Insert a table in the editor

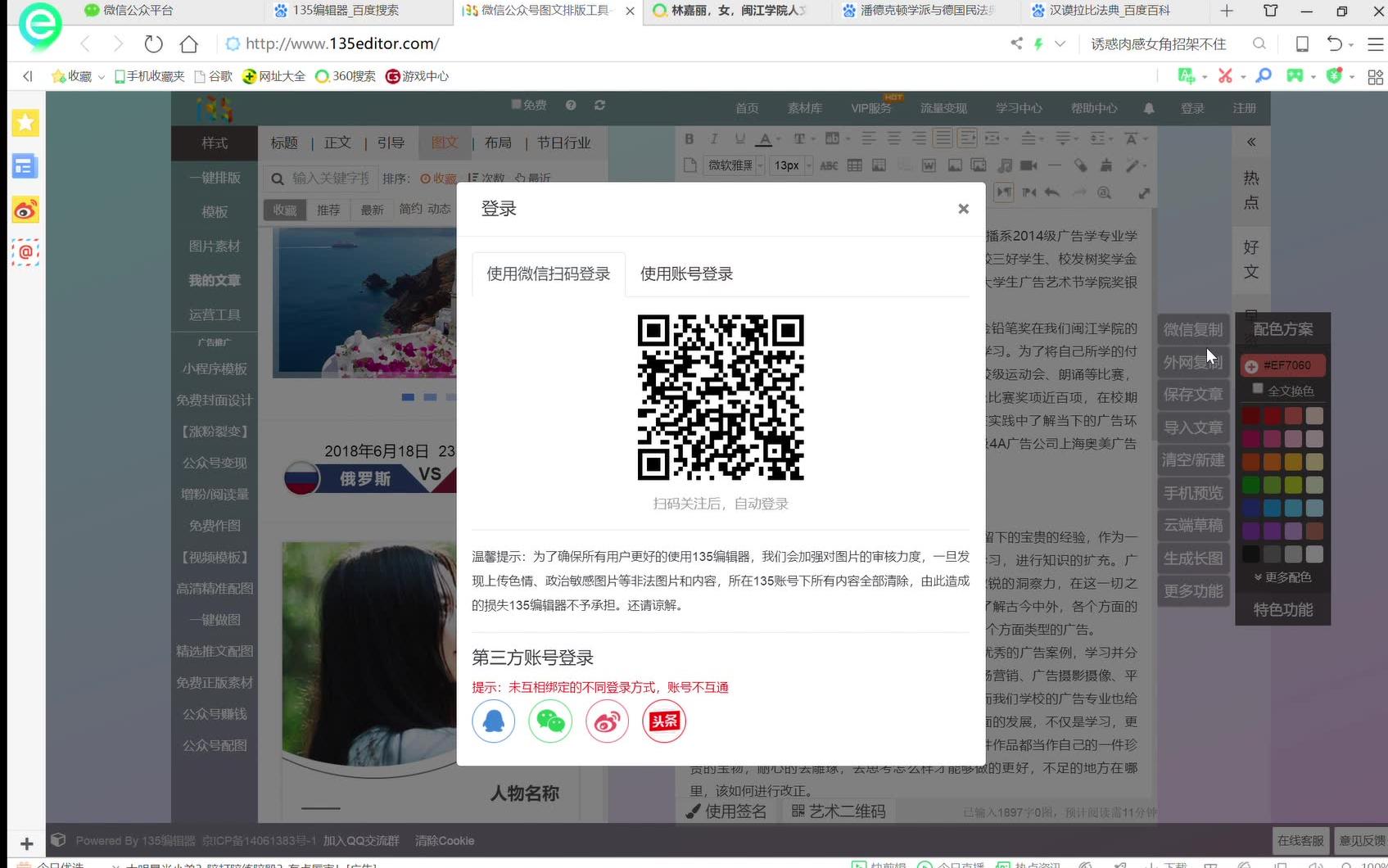point(854,165)
